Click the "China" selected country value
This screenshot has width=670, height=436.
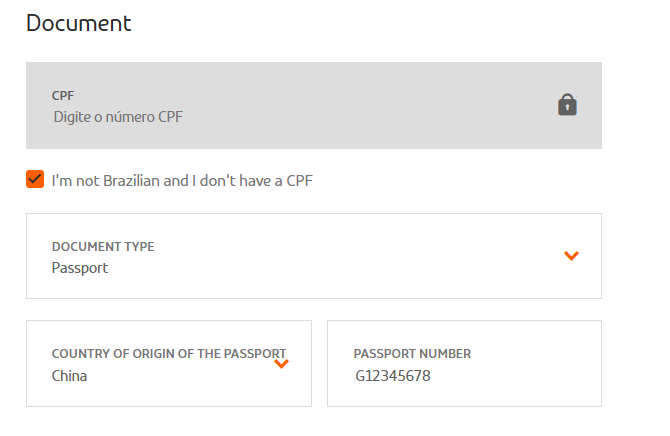(x=69, y=376)
